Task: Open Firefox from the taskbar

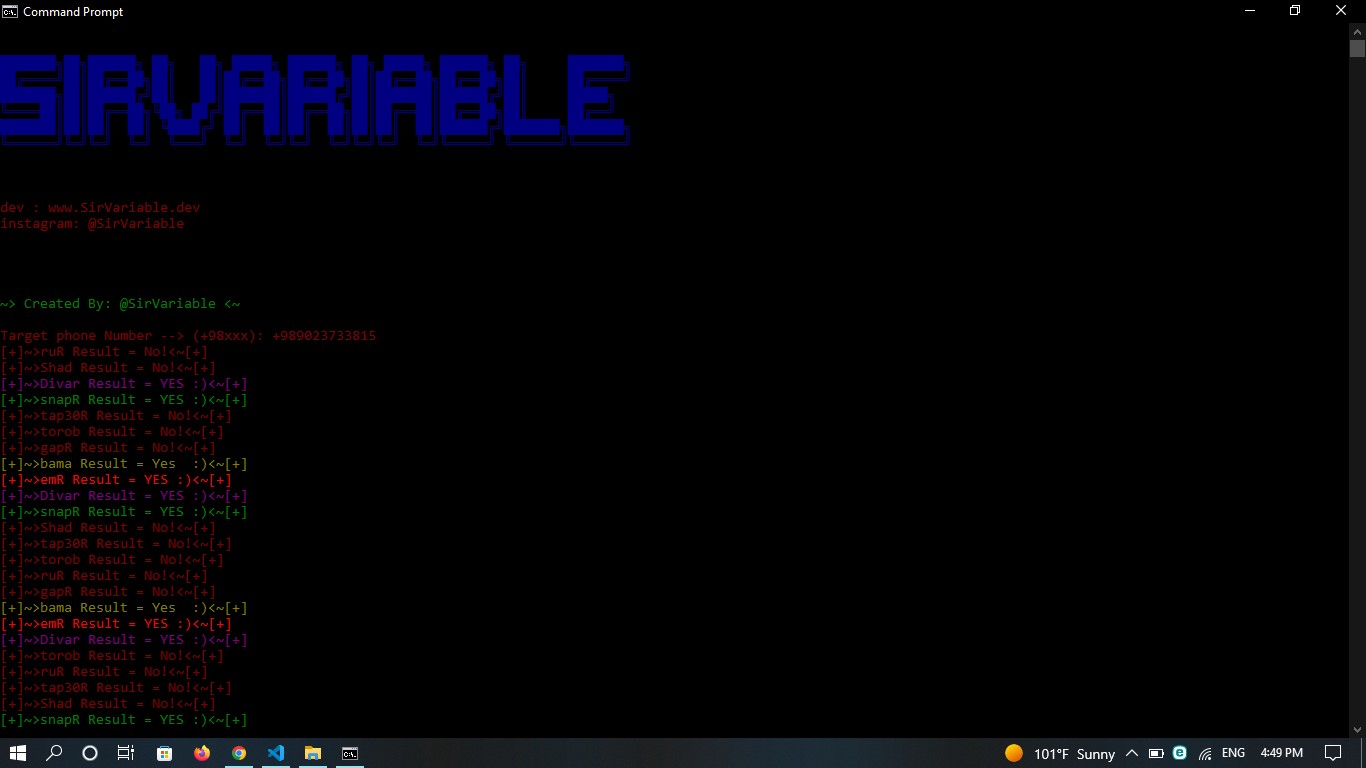Action: pyautogui.click(x=201, y=753)
